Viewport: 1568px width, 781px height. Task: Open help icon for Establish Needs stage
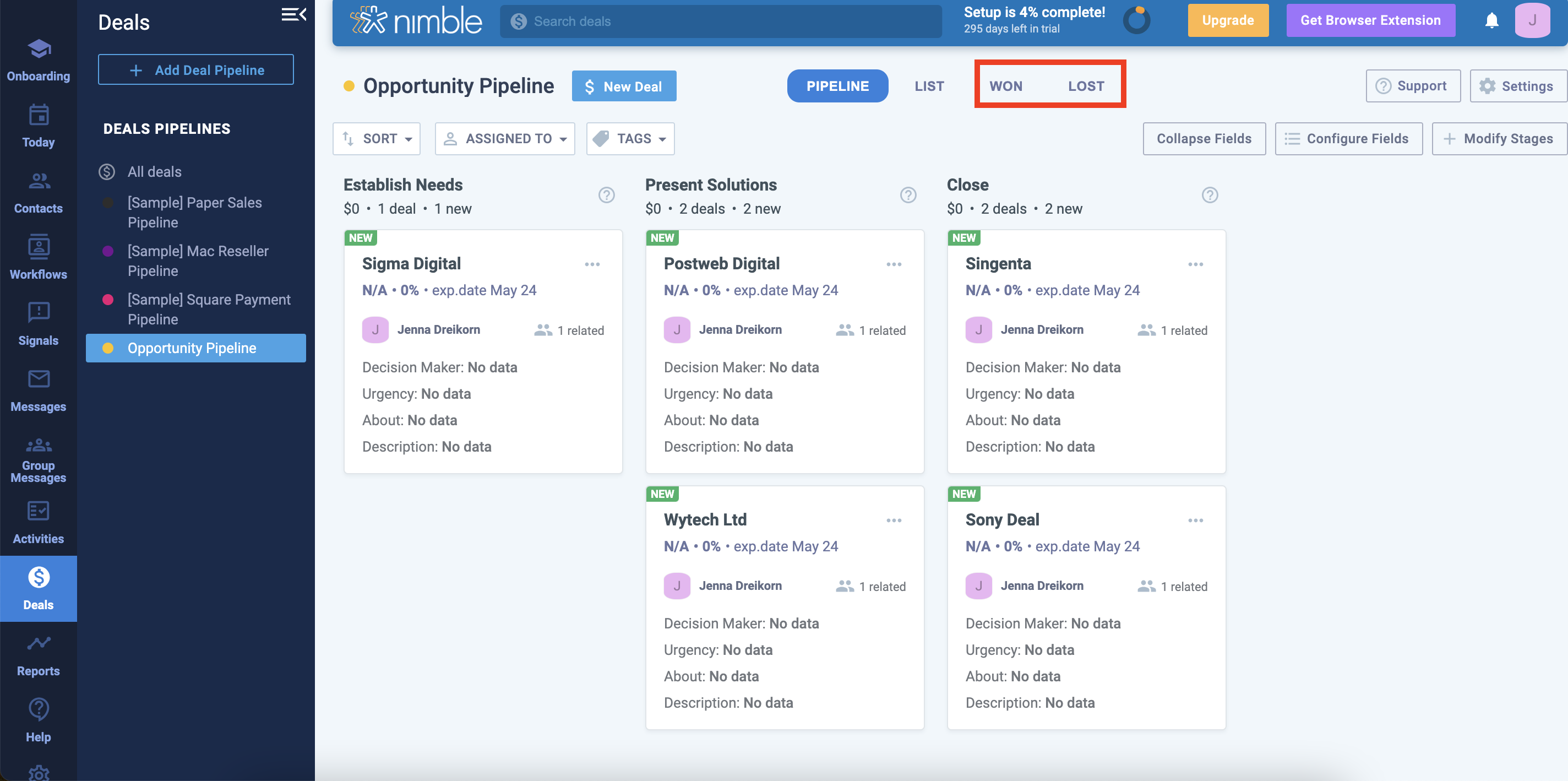pyautogui.click(x=606, y=195)
